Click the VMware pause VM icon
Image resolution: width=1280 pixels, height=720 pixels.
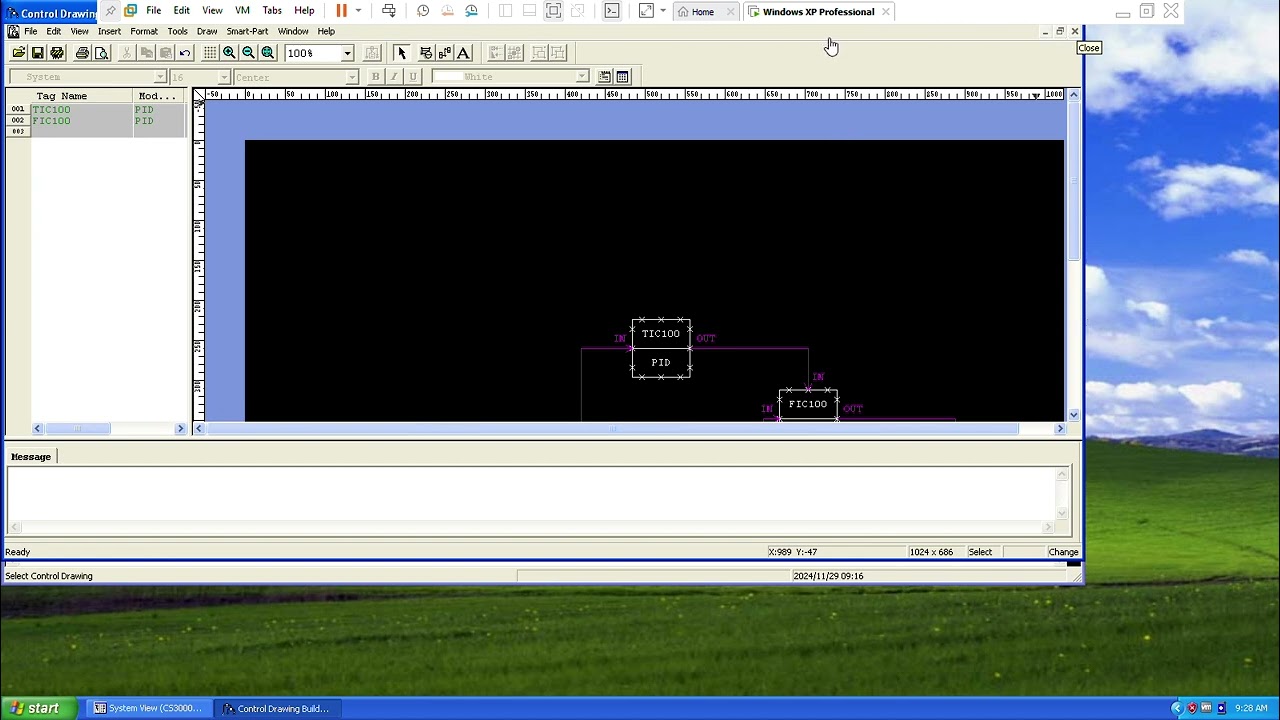[341, 11]
